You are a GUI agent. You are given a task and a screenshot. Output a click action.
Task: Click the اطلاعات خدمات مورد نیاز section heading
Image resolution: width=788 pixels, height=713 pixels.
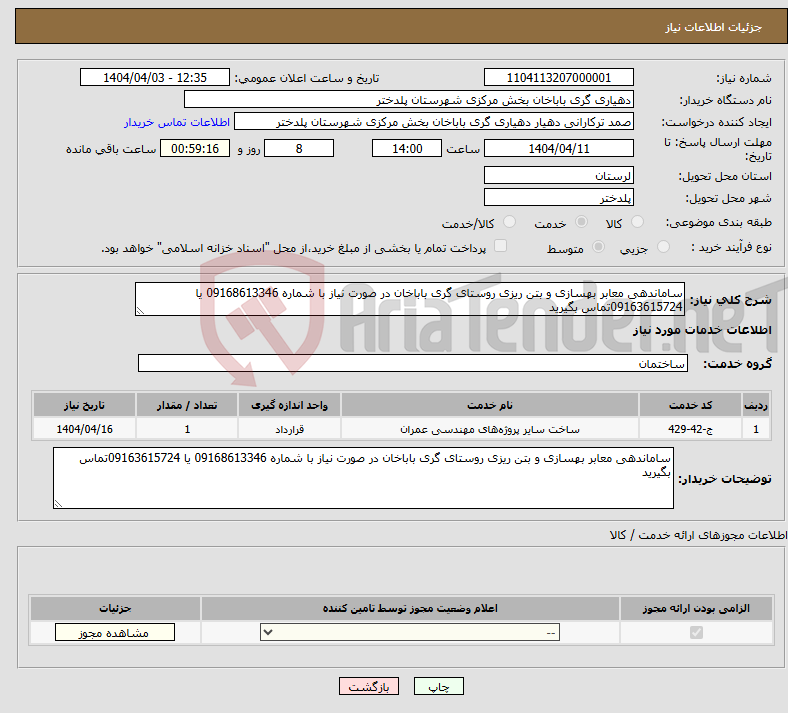coord(702,330)
